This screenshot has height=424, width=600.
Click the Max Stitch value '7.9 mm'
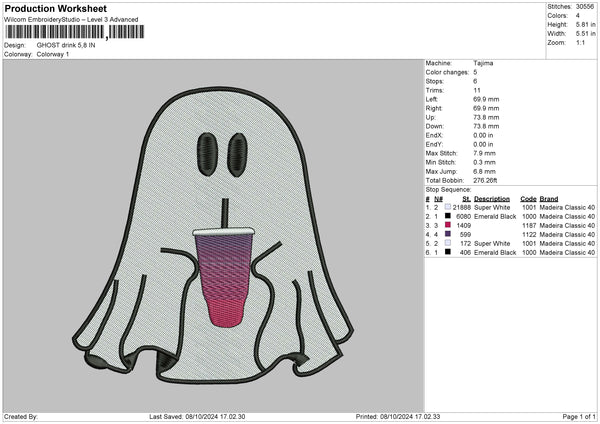pyautogui.click(x=484, y=153)
